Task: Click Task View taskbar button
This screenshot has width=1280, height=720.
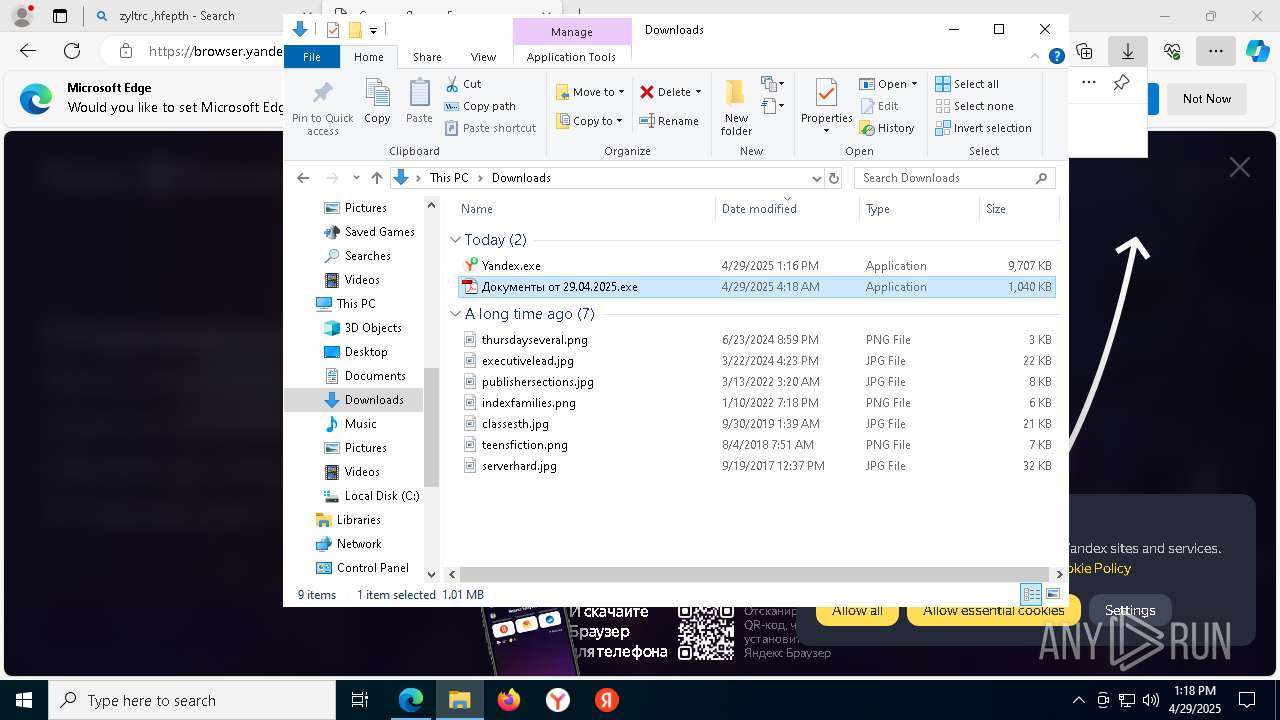Action: tap(360, 700)
